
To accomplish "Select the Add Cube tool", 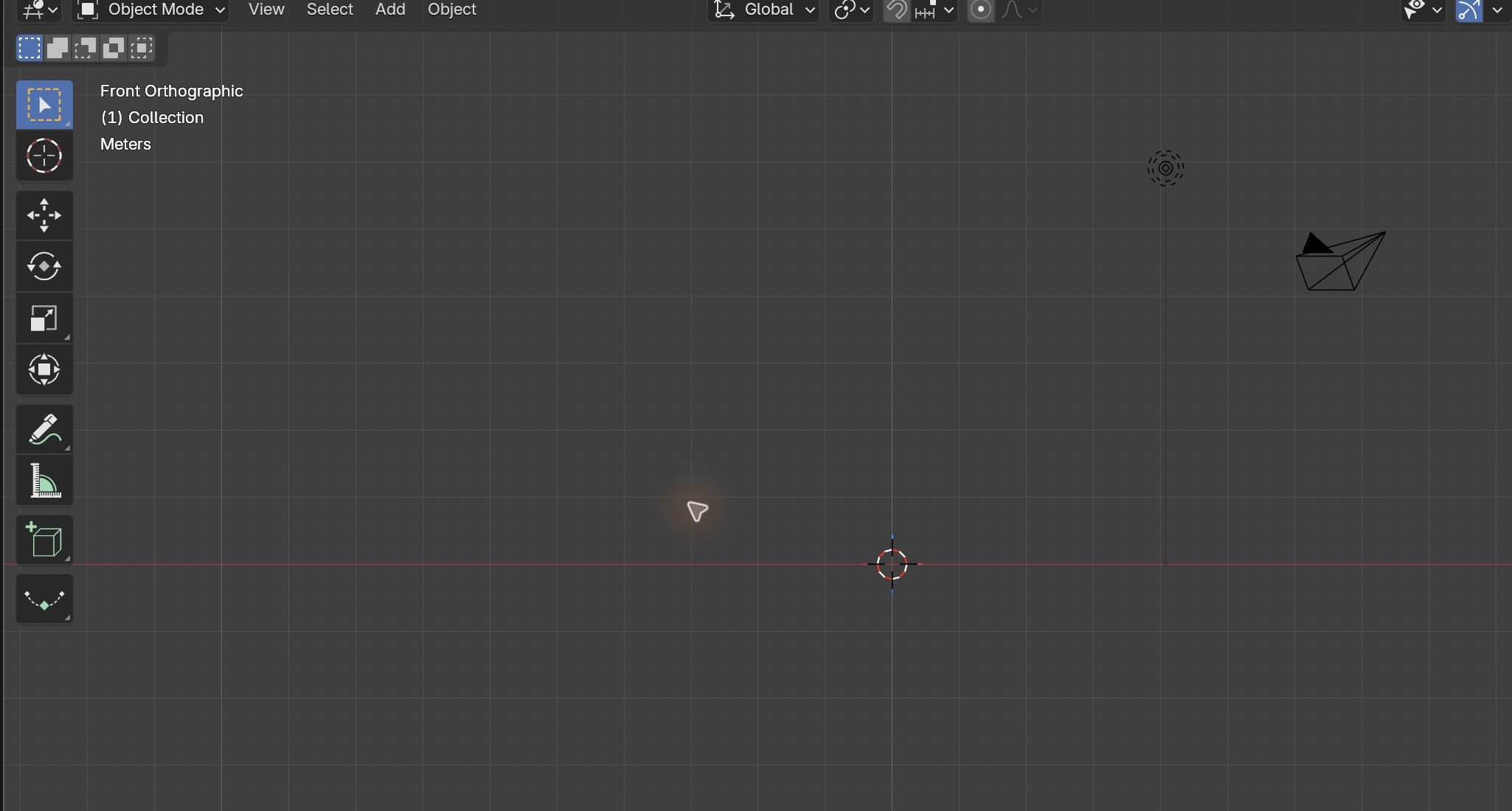I will [x=44, y=540].
